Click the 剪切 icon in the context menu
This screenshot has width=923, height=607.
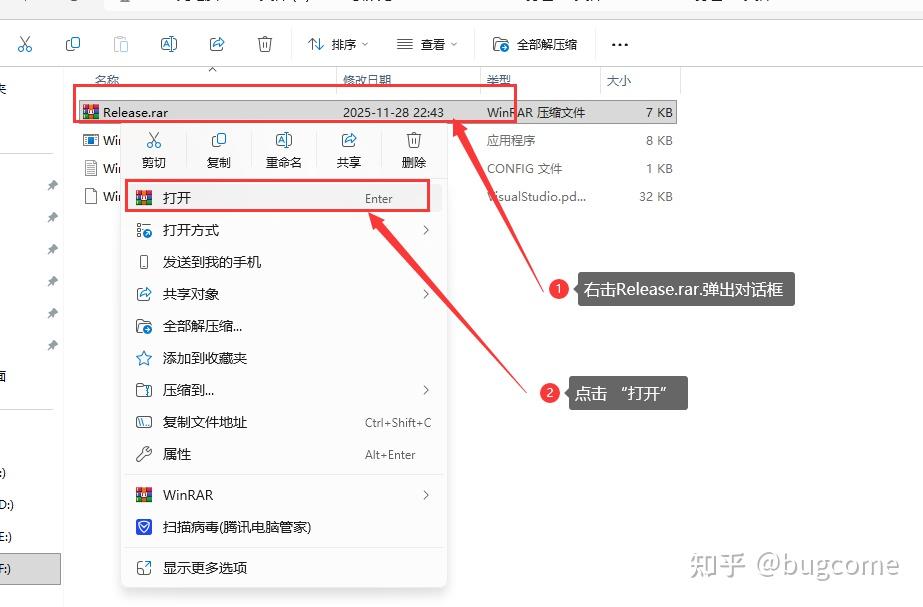[x=155, y=142]
